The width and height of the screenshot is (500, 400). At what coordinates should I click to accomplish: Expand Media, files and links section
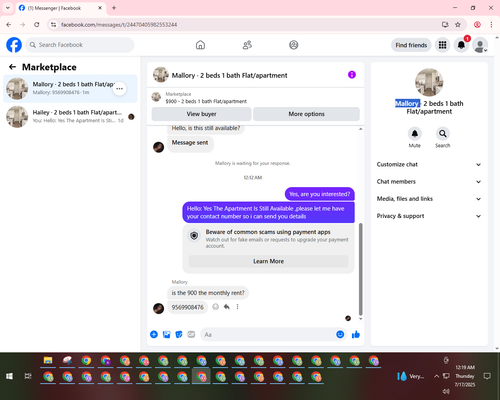(429, 199)
